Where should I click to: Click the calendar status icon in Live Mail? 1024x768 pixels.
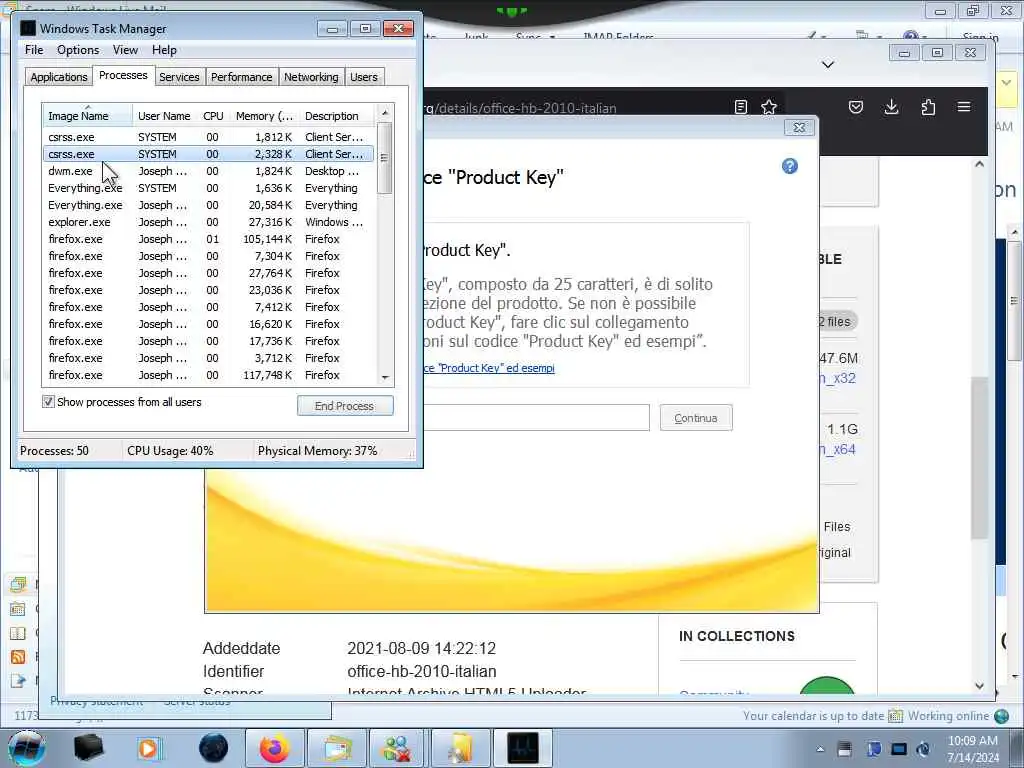point(895,716)
